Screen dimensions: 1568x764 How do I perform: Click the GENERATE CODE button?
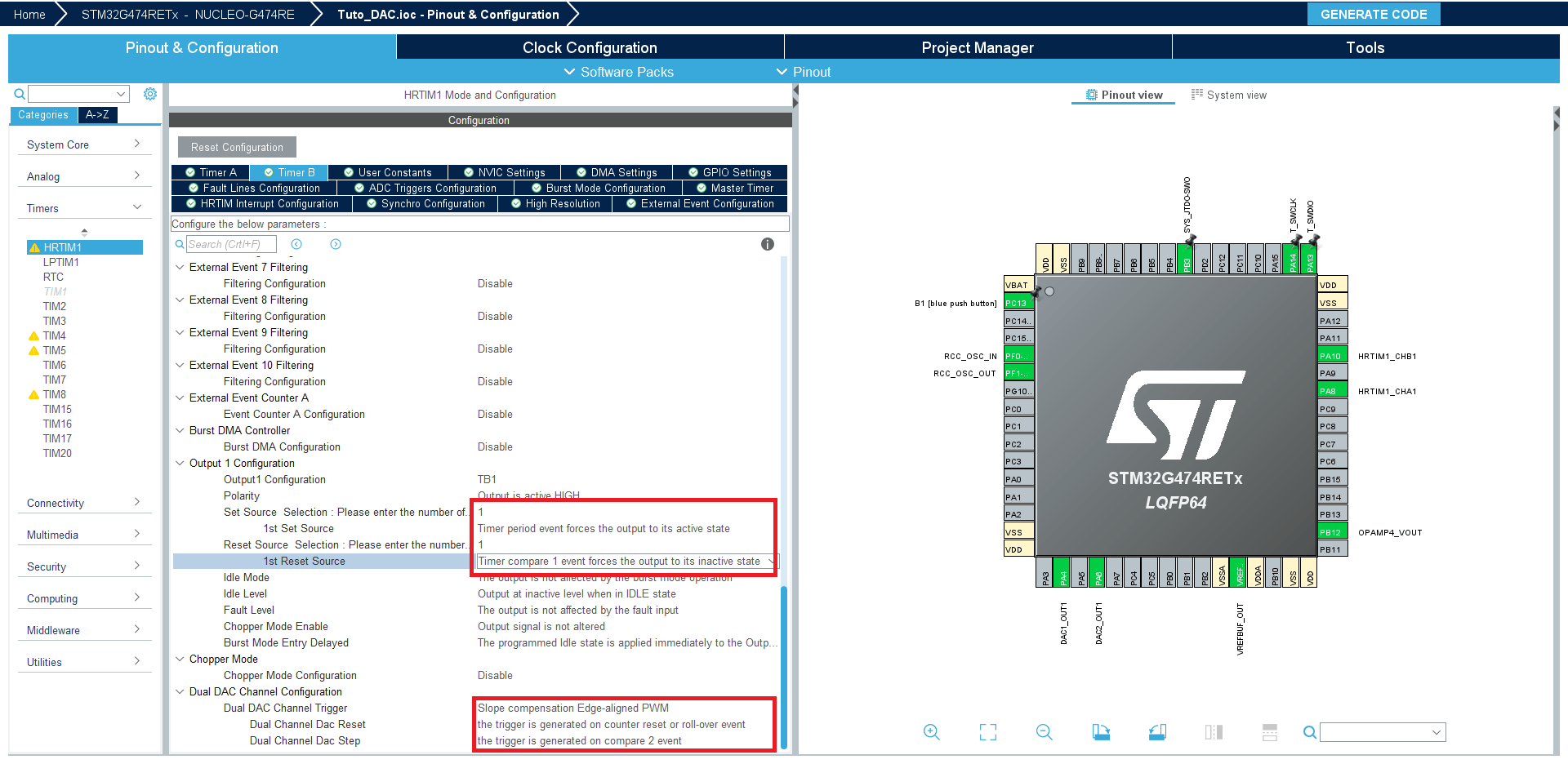click(x=1374, y=14)
